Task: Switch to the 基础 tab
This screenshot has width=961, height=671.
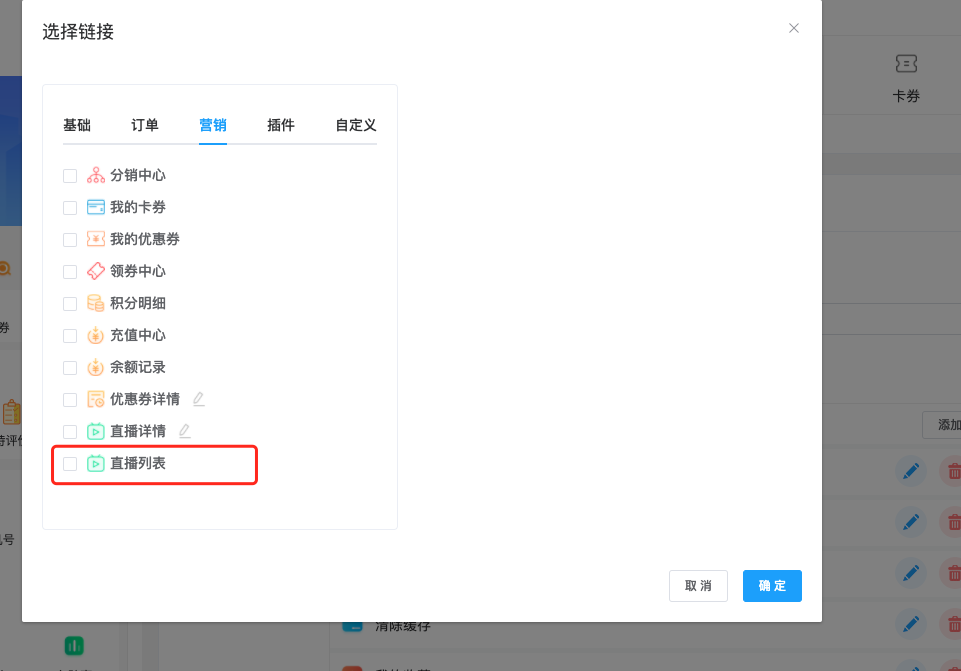Action: click(77, 125)
